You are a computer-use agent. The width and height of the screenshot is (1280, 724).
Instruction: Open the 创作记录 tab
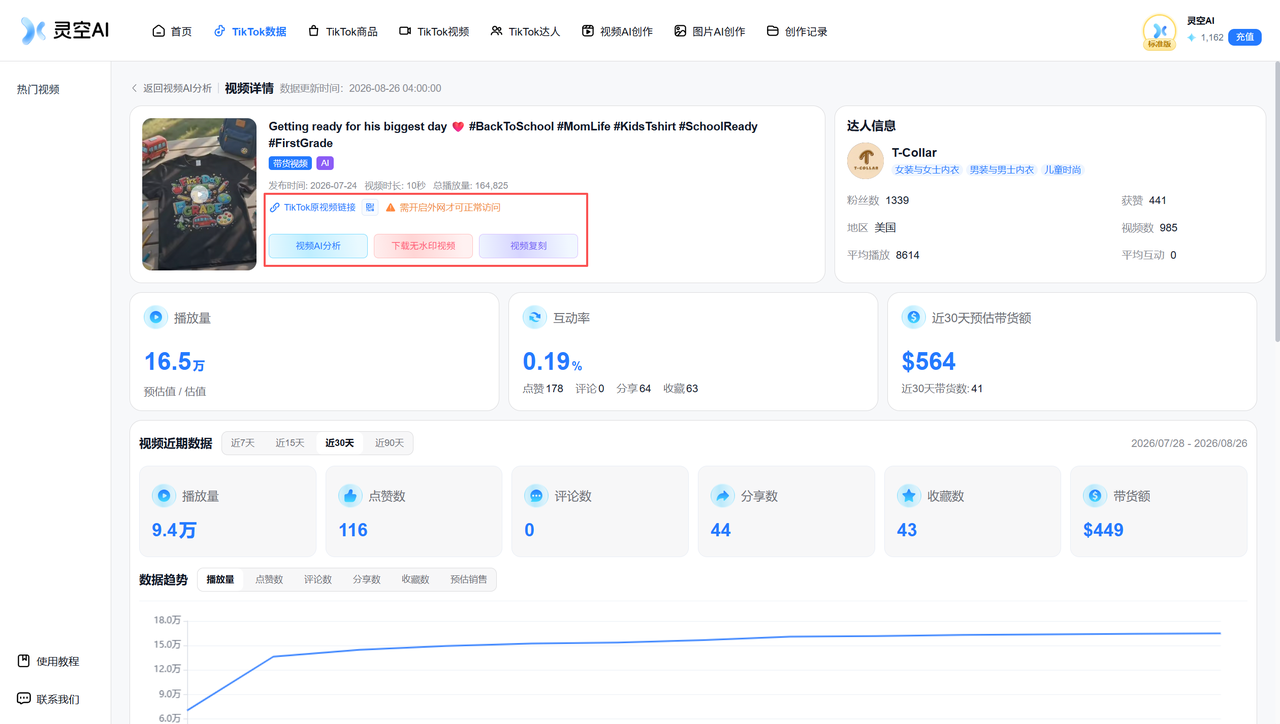(x=797, y=31)
